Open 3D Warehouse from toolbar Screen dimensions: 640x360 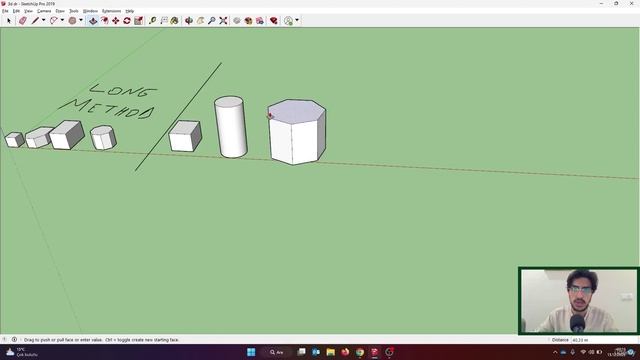tap(237, 20)
